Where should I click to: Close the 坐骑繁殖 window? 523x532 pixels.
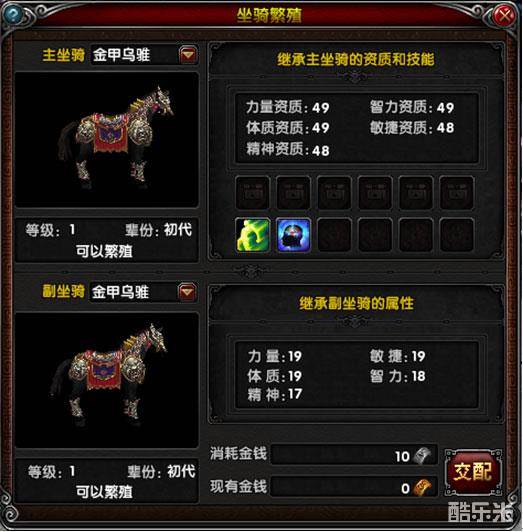(x=504, y=15)
